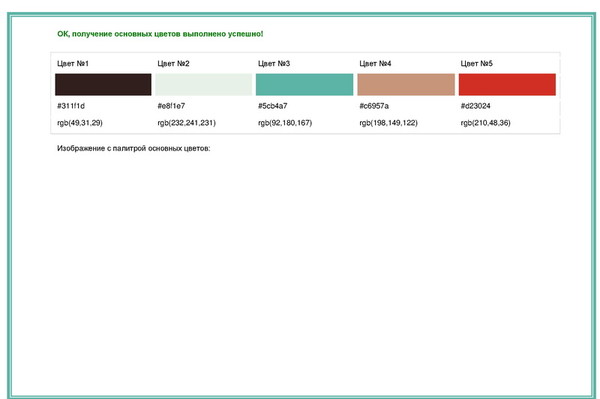This screenshot has height=399, width=600.
Task: Click the red Цвет №5 swatch
Action: [x=507, y=85]
